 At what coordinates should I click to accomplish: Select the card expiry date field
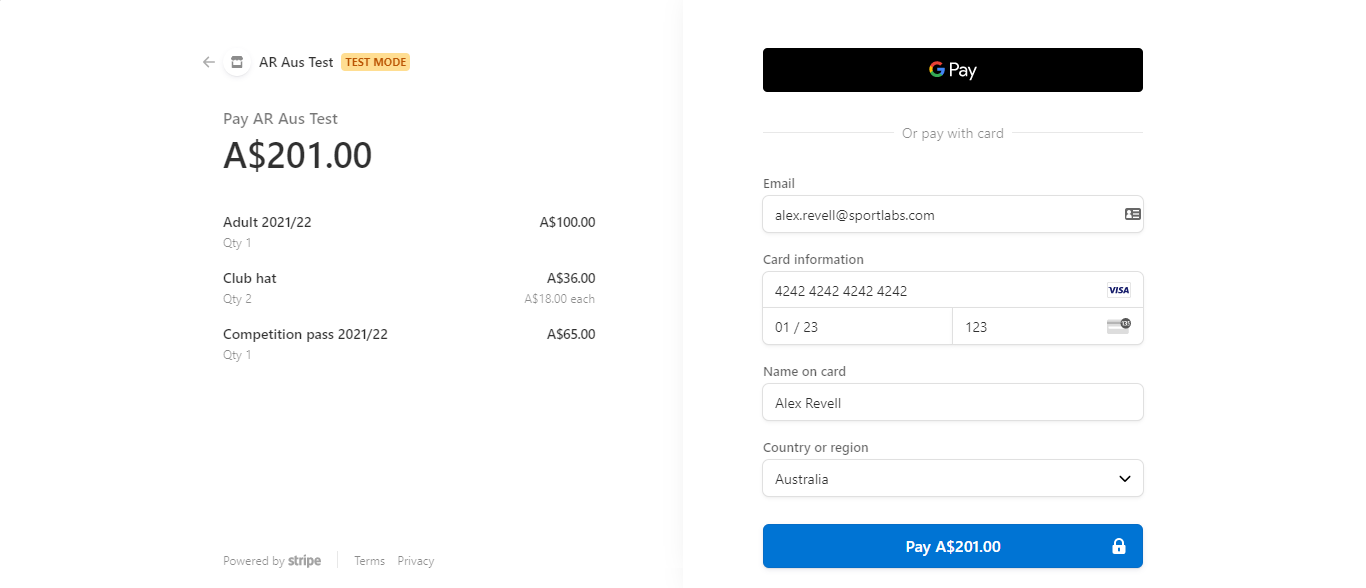[x=858, y=326]
